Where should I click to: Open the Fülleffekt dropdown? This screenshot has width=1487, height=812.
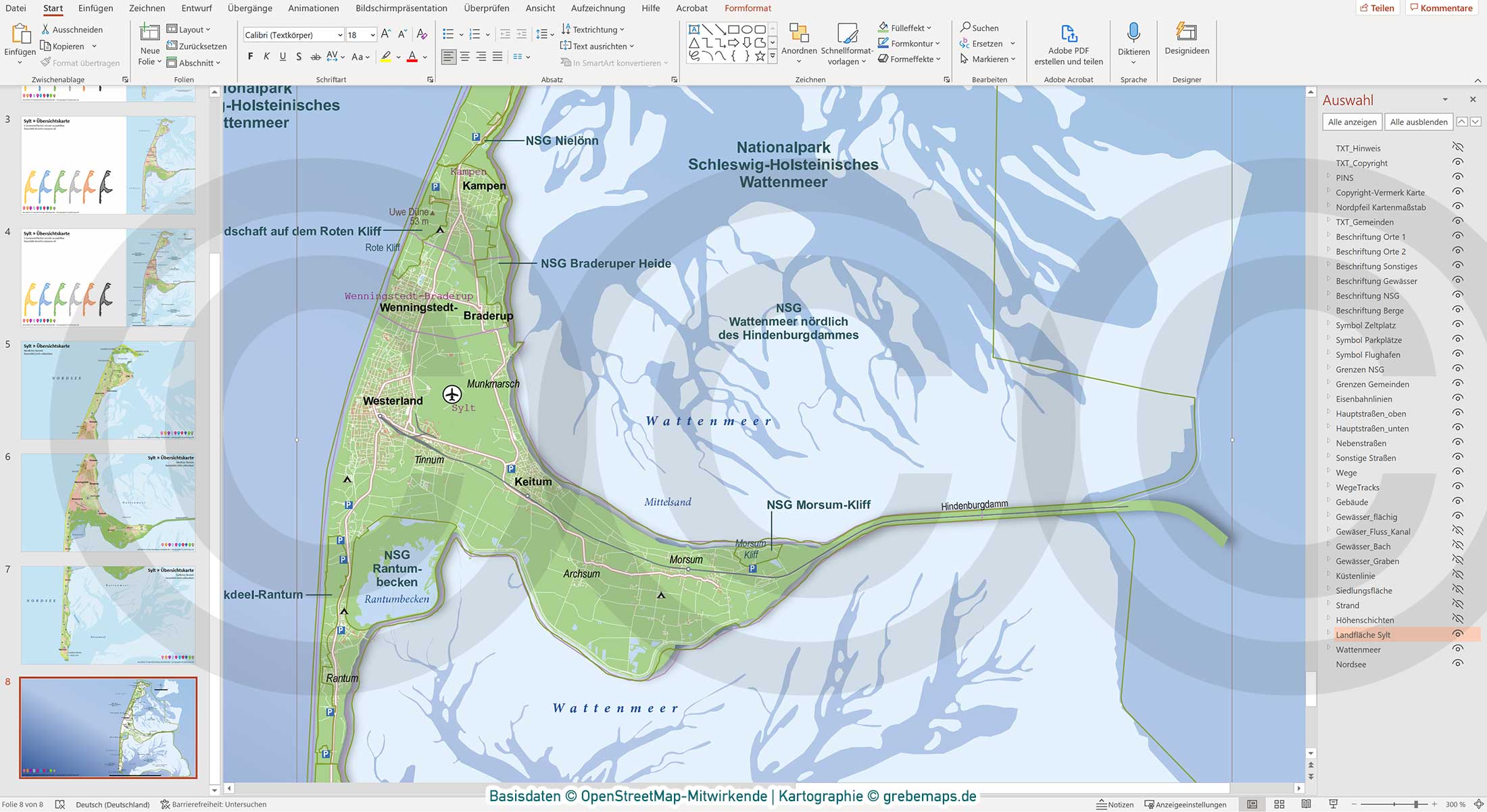coord(904,27)
